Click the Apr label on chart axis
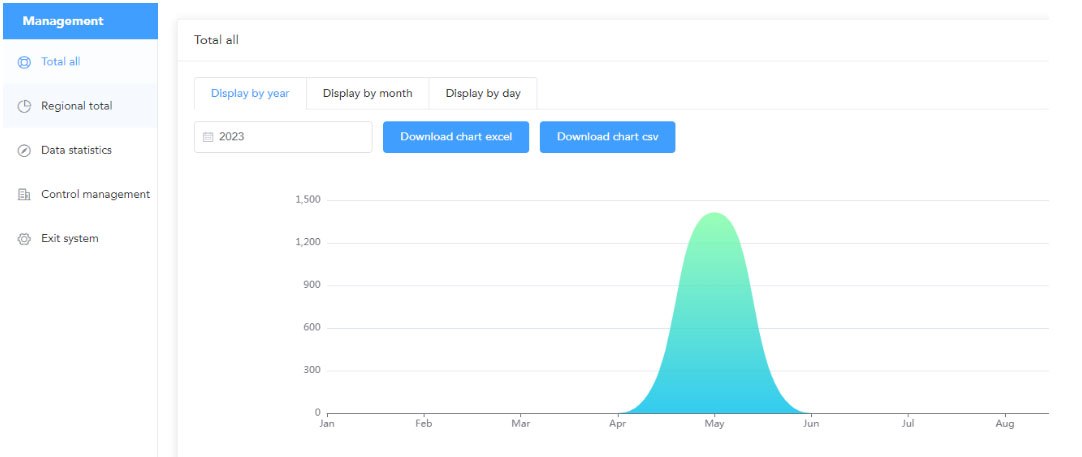This screenshot has height=457, width=1082. (617, 425)
